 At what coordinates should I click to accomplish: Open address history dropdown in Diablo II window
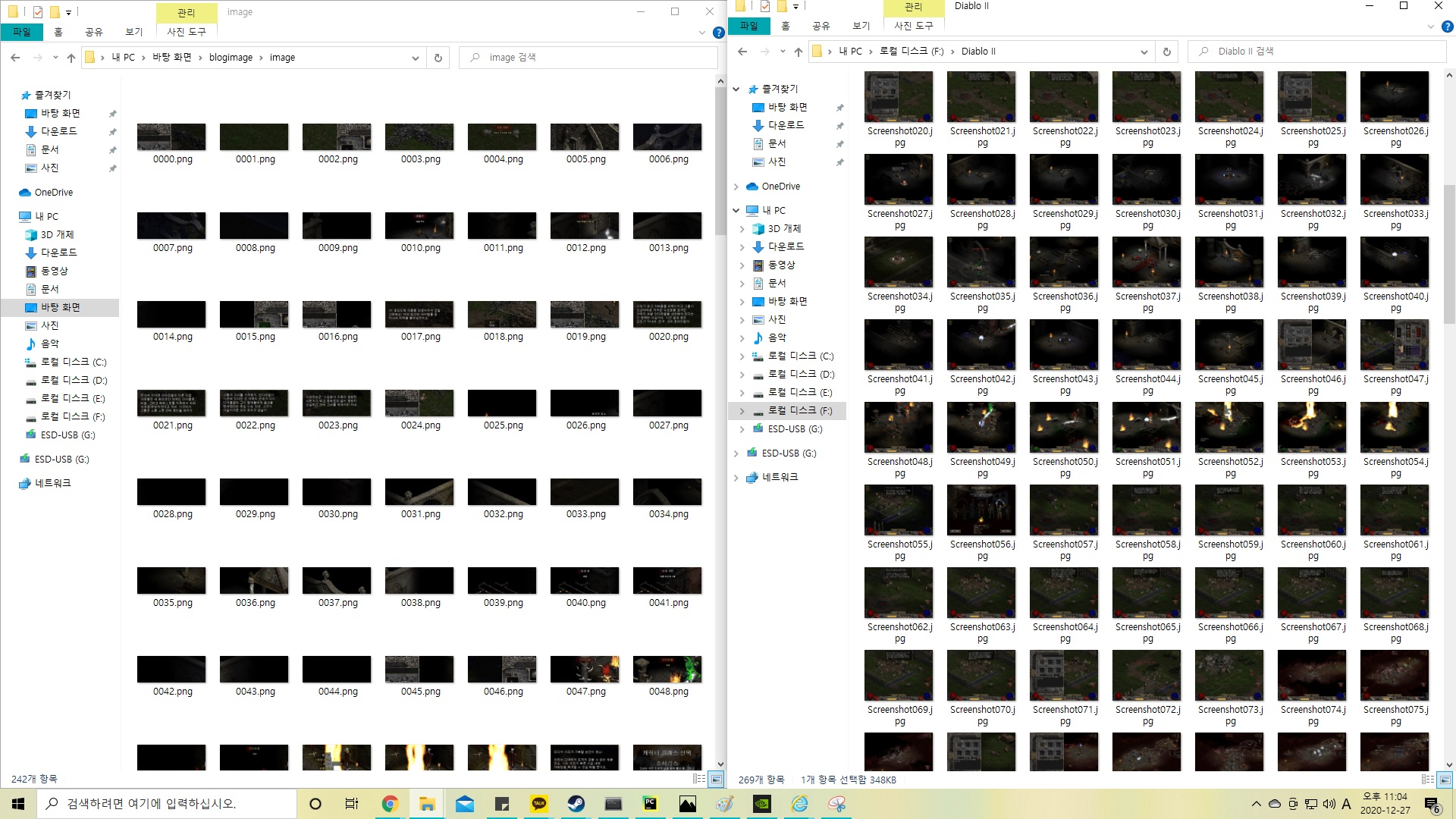(1144, 52)
